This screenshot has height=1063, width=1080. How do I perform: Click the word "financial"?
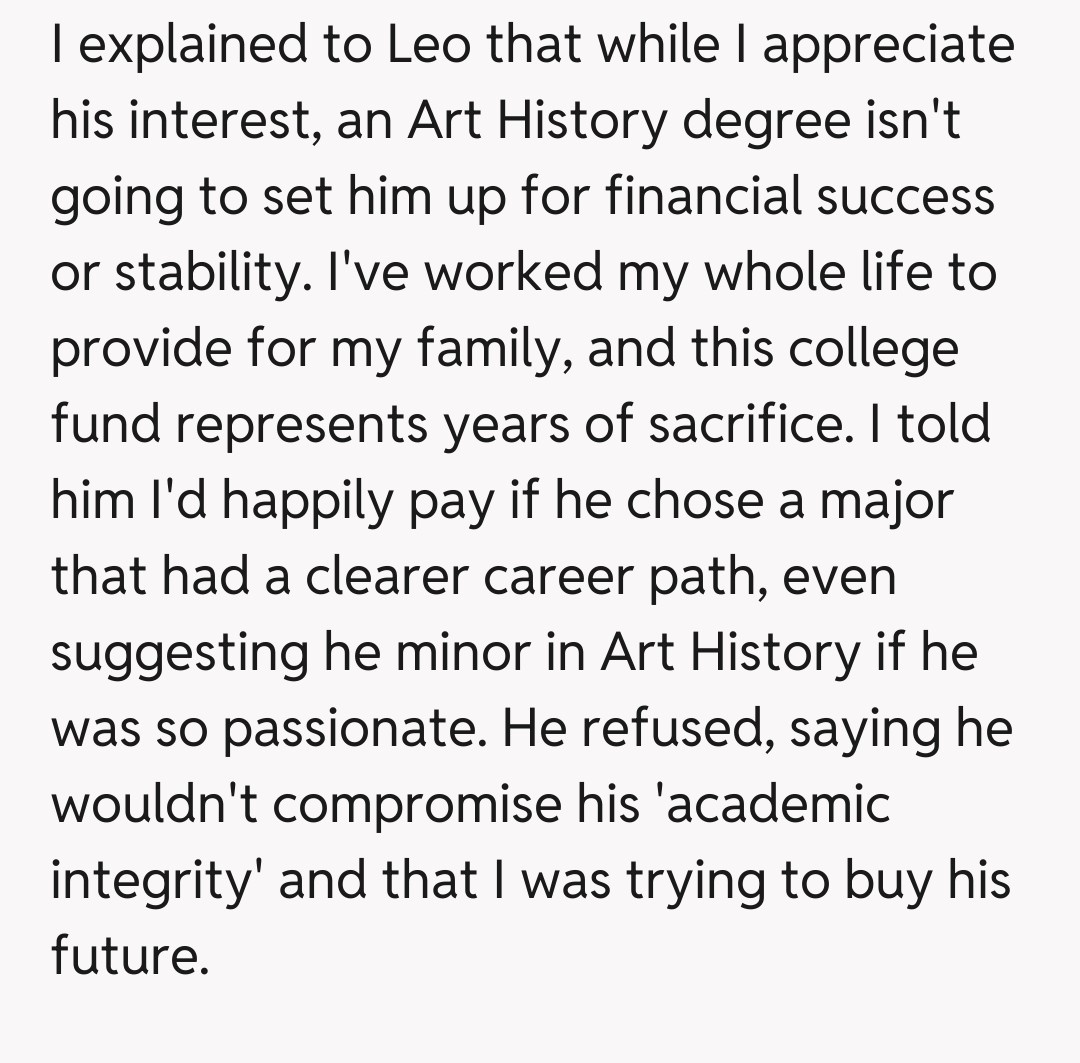[713, 198]
